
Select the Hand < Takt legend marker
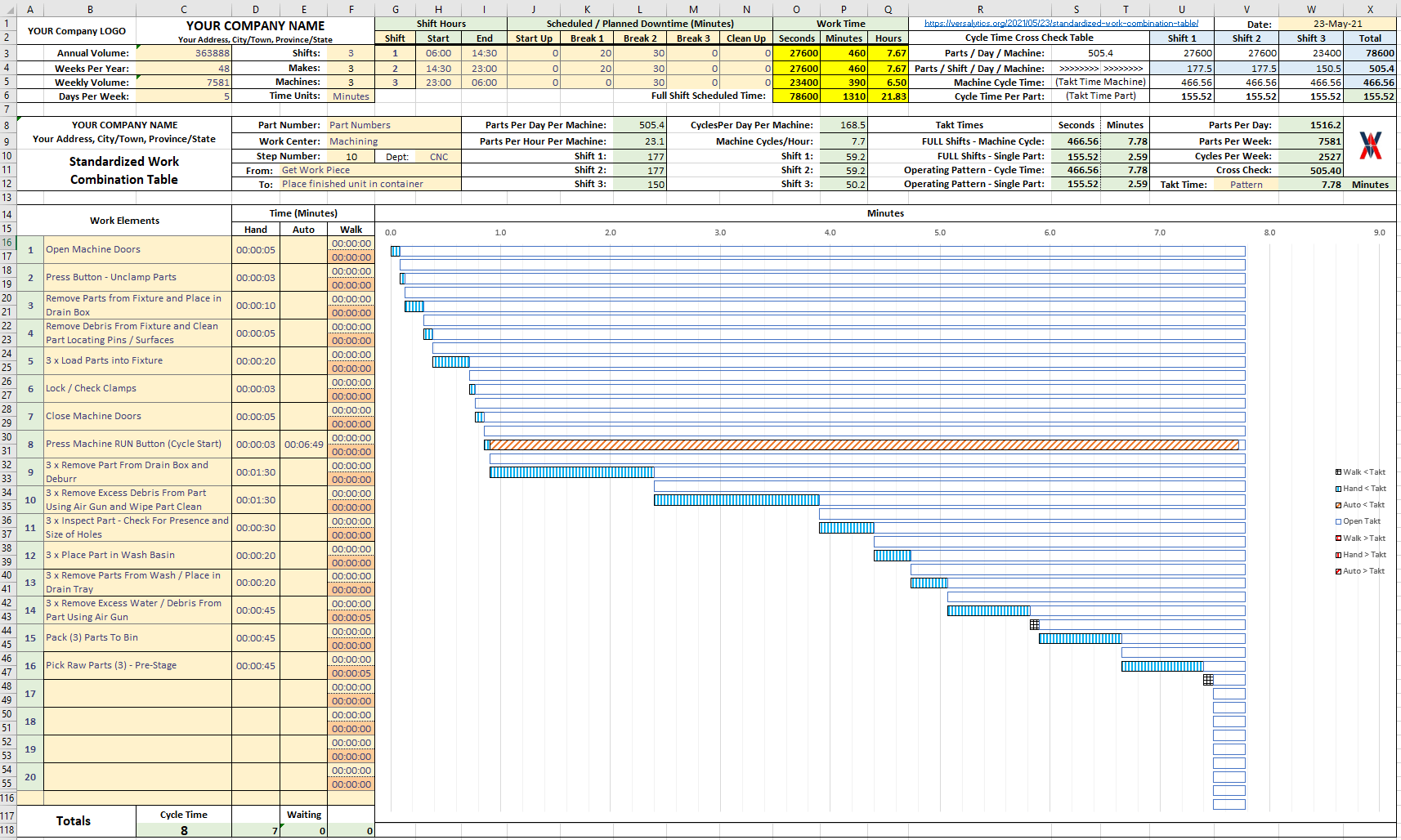coord(1339,489)
